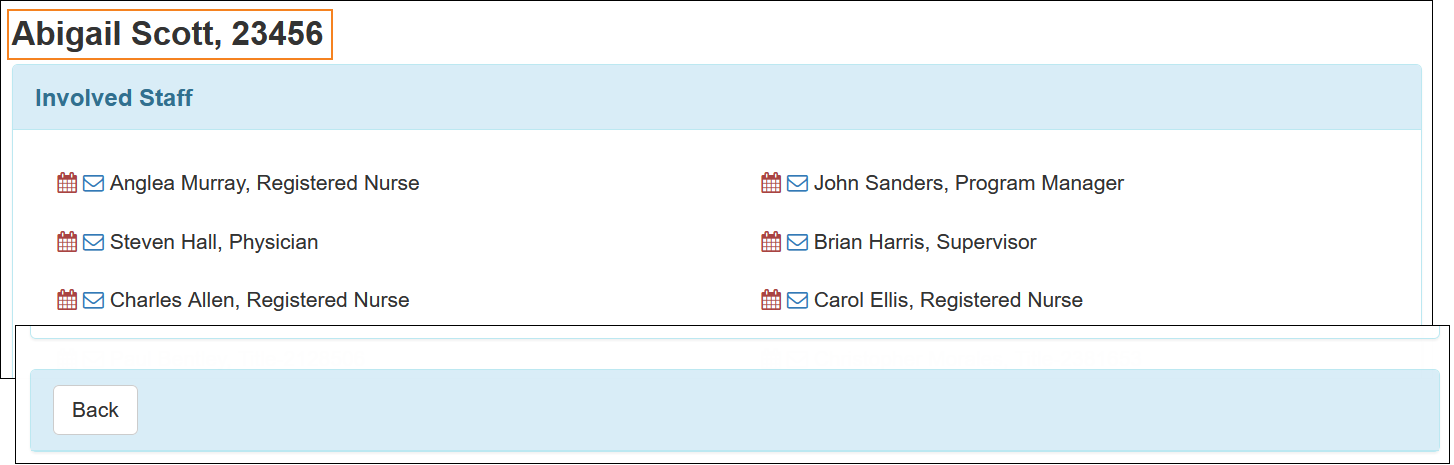Open John Sanders' calendar icon

[x=771, y=183]
